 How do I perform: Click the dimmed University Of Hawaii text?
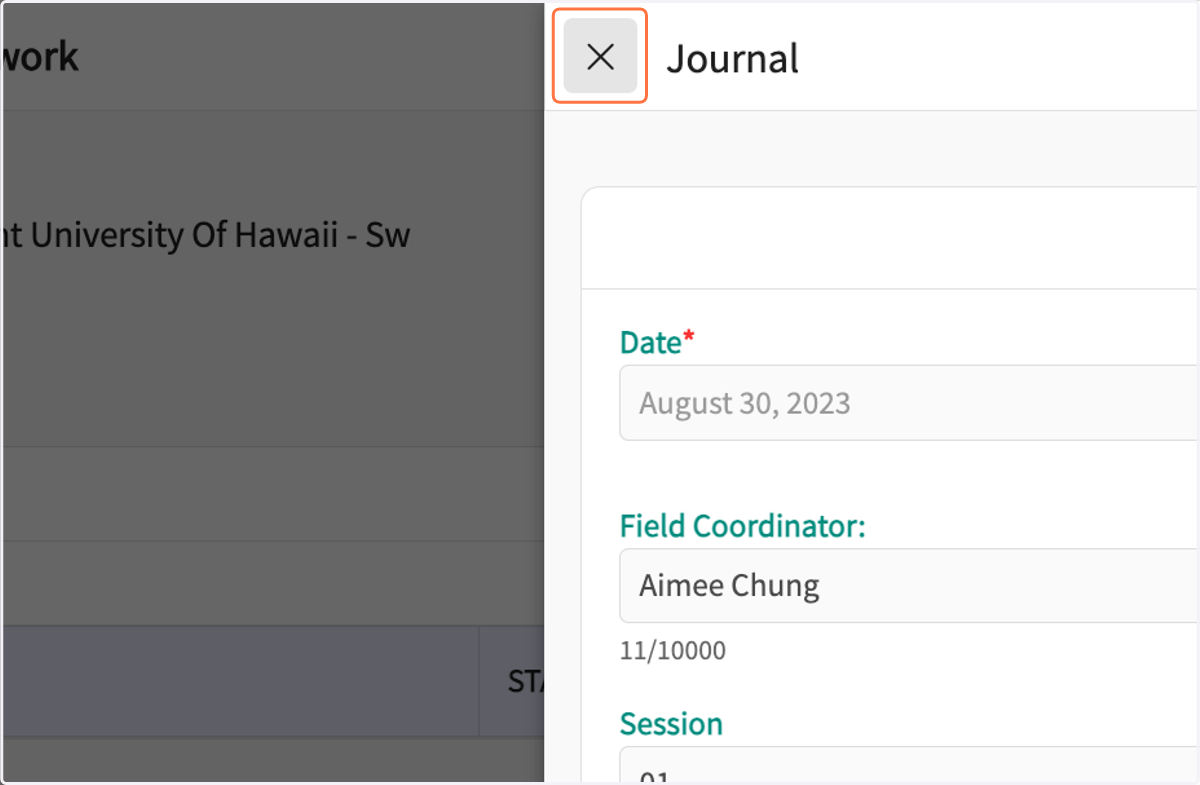(x=206, y=236)
